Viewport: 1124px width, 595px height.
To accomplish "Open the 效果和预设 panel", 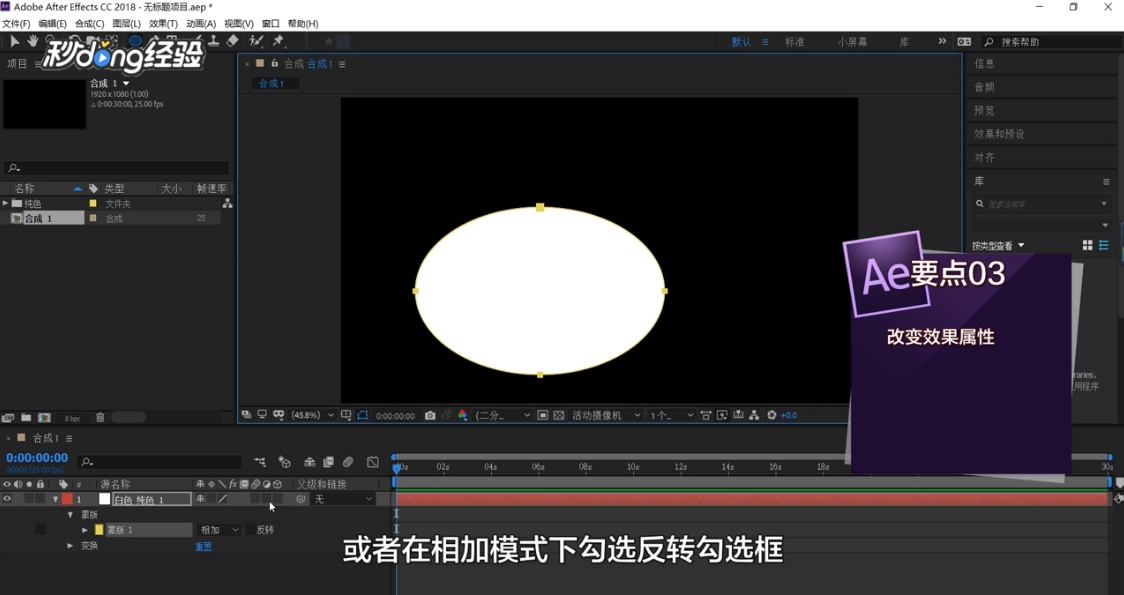I will (999, 134).
